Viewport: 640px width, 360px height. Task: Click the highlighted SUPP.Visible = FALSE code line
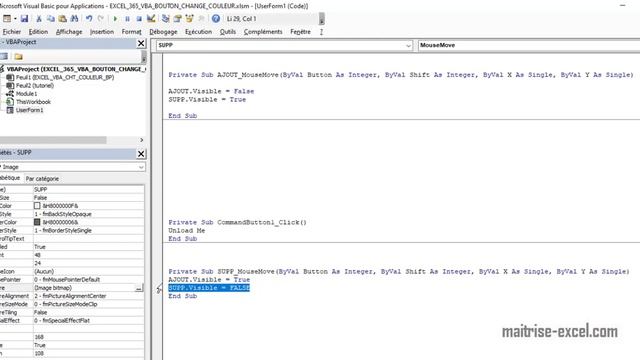[209, 288]
